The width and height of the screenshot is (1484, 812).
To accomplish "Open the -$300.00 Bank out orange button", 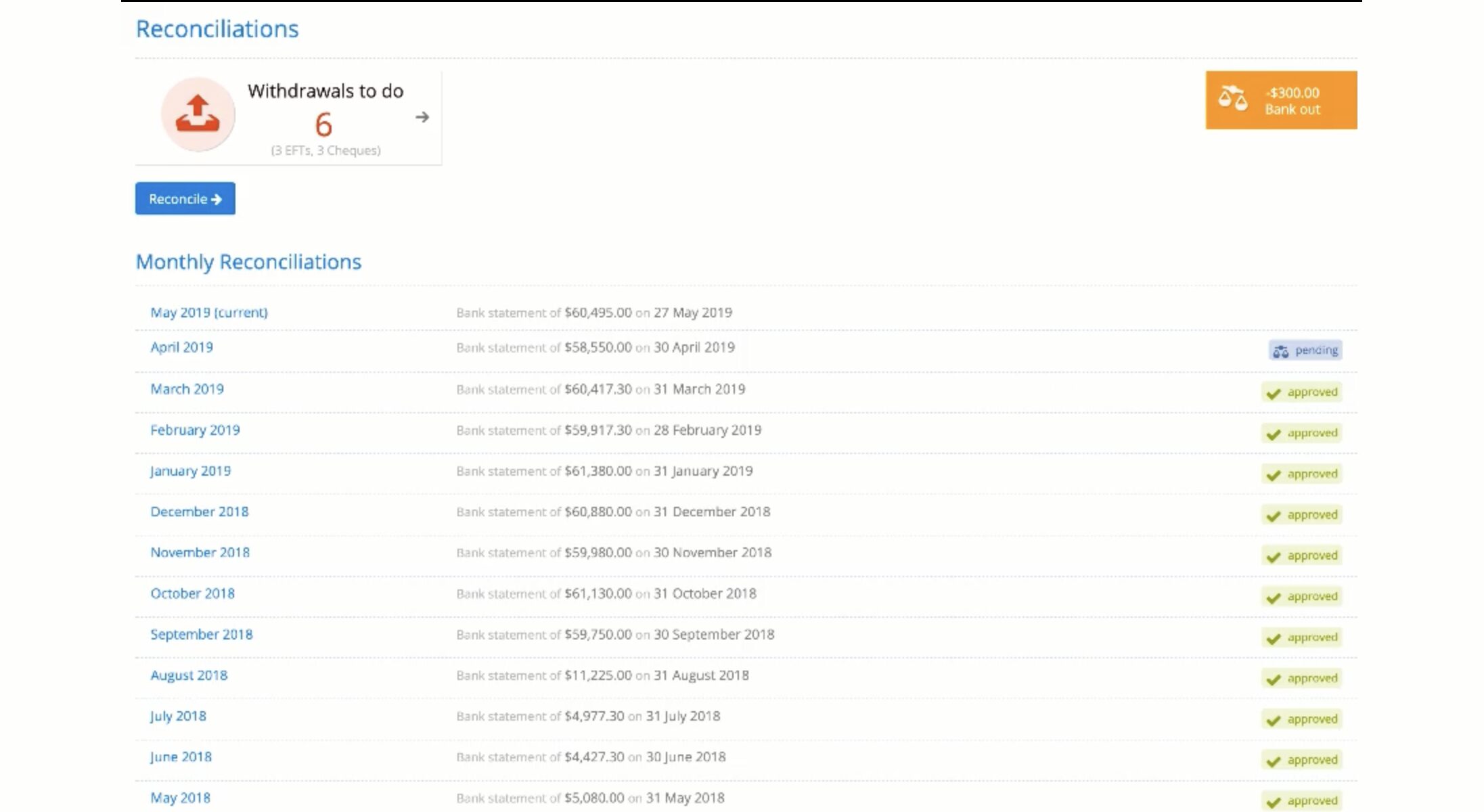I will [x=1281, y=100].
